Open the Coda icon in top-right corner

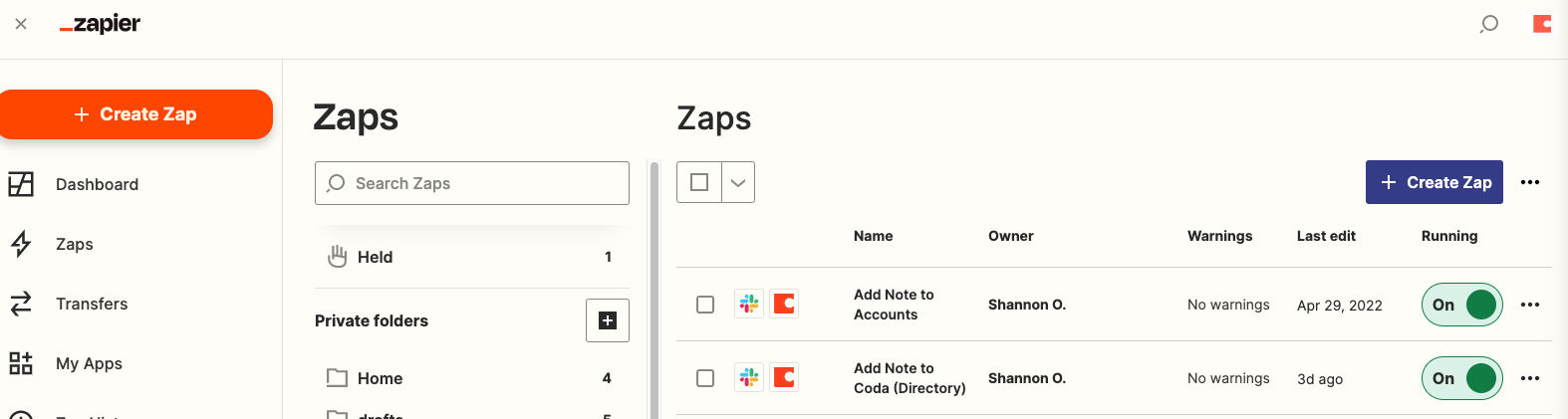(1542, 24)
